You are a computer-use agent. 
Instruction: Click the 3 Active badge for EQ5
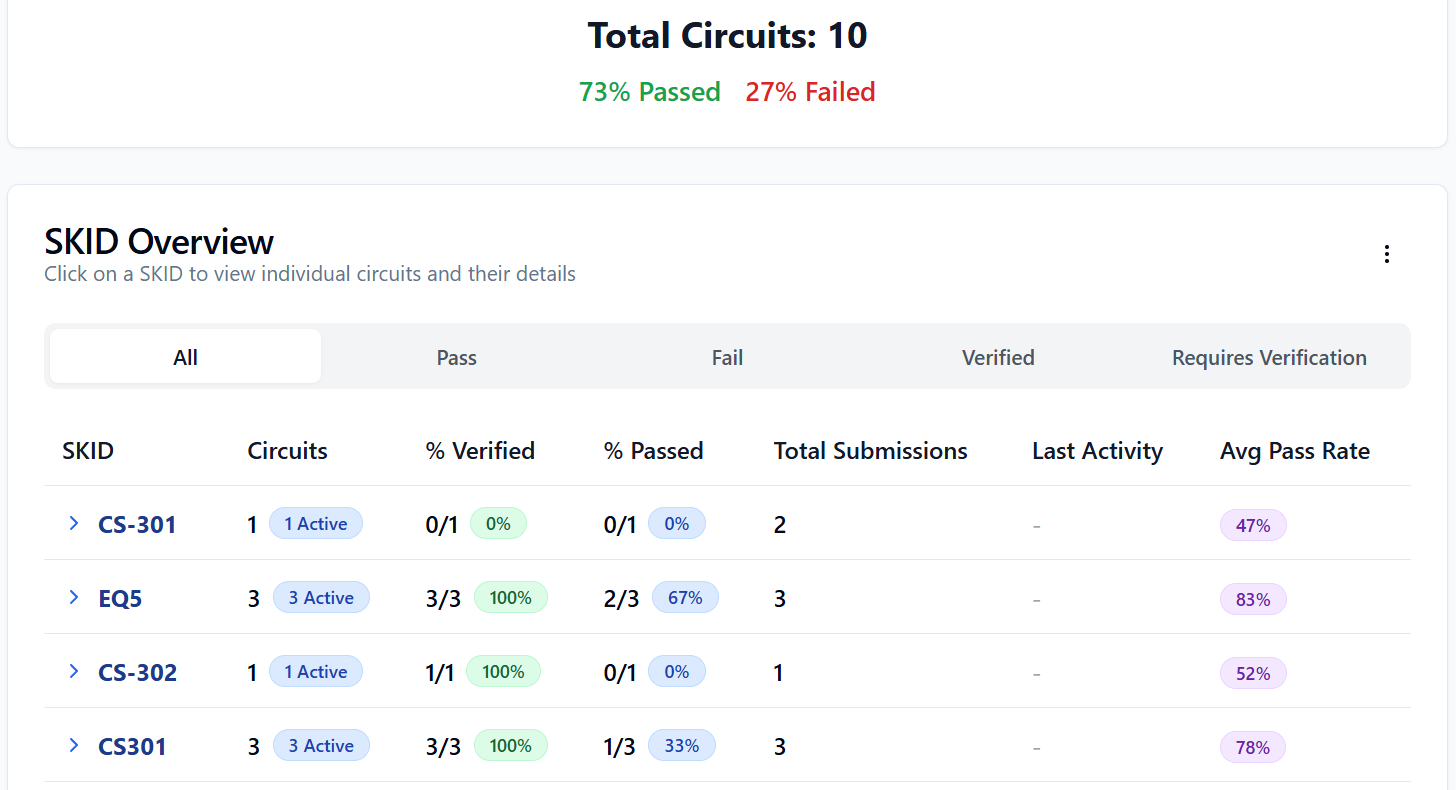[x=321, y=598]
